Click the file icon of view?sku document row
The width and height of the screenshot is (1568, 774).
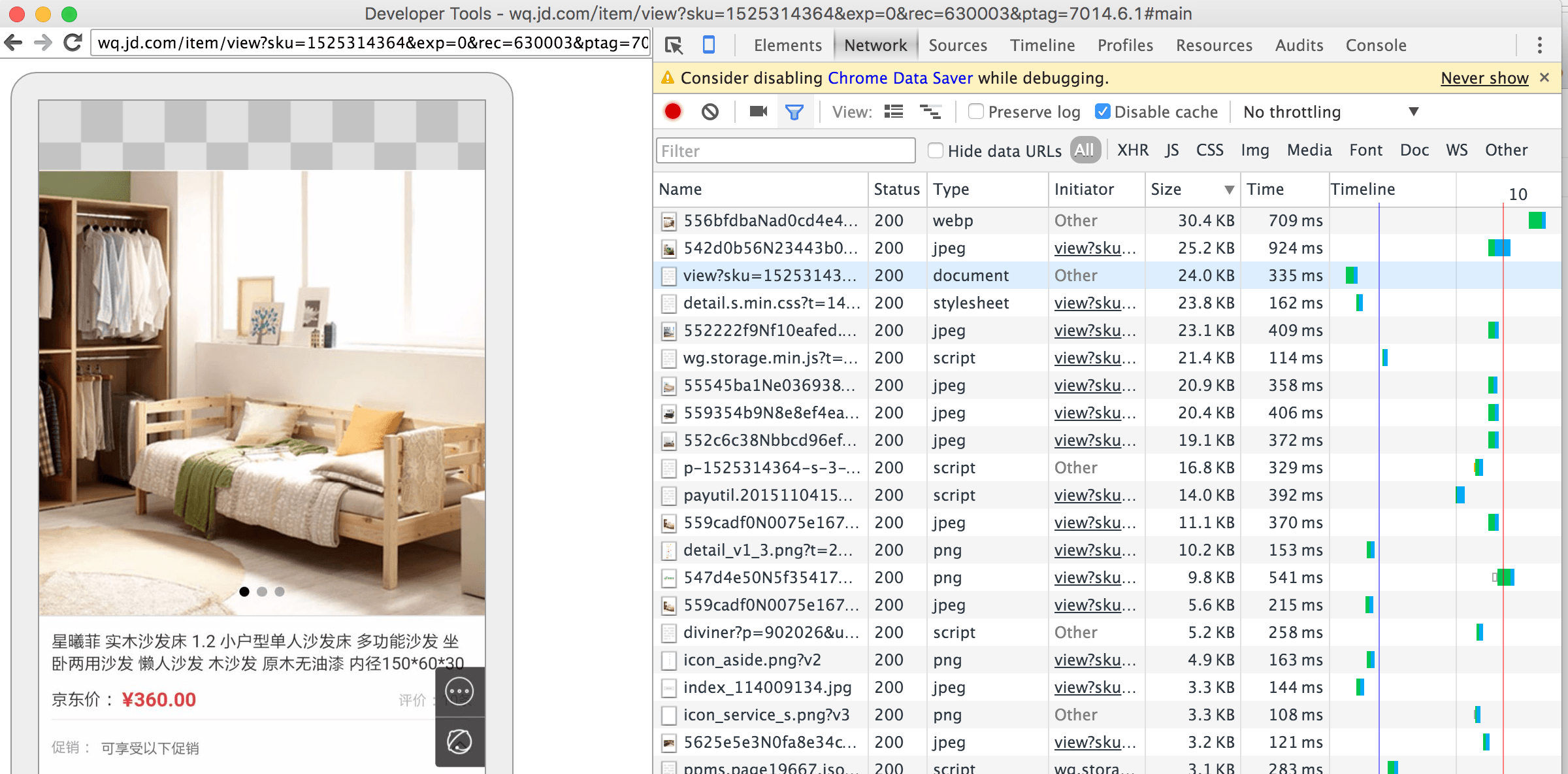click(x=668, y=277)
